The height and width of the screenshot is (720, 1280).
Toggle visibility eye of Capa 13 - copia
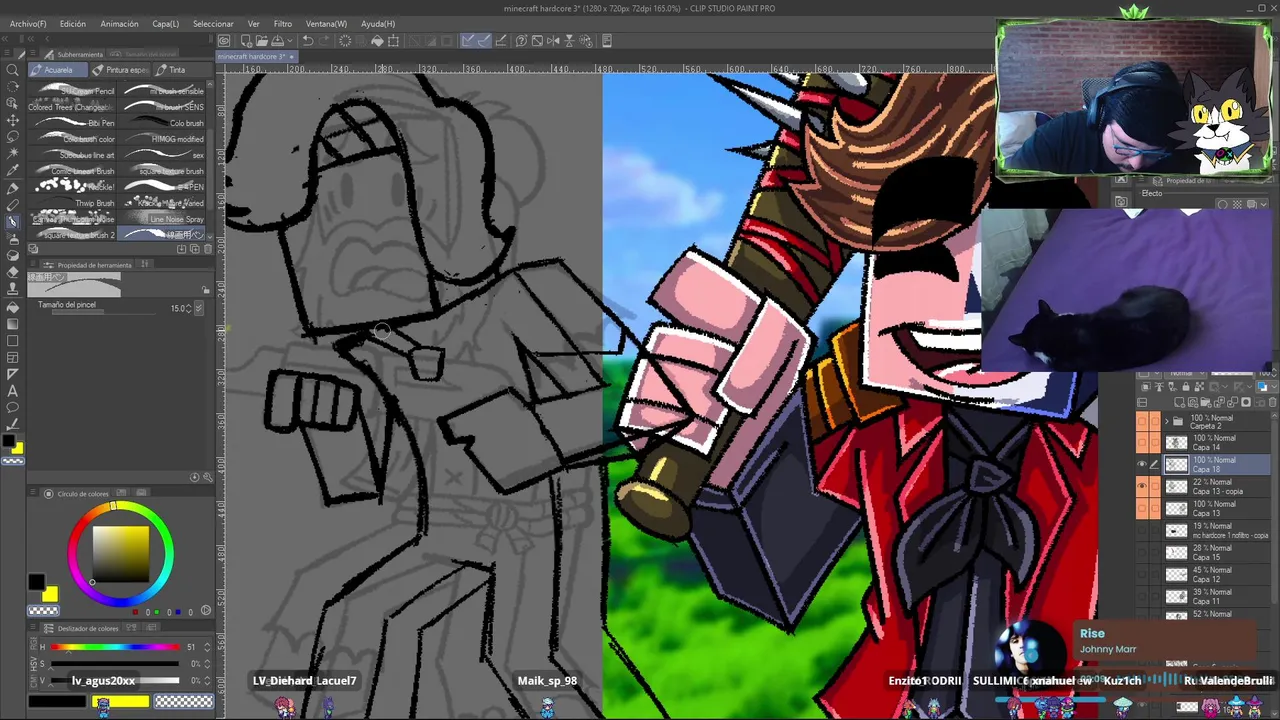pyautogui.click(x=1142, y=486)
